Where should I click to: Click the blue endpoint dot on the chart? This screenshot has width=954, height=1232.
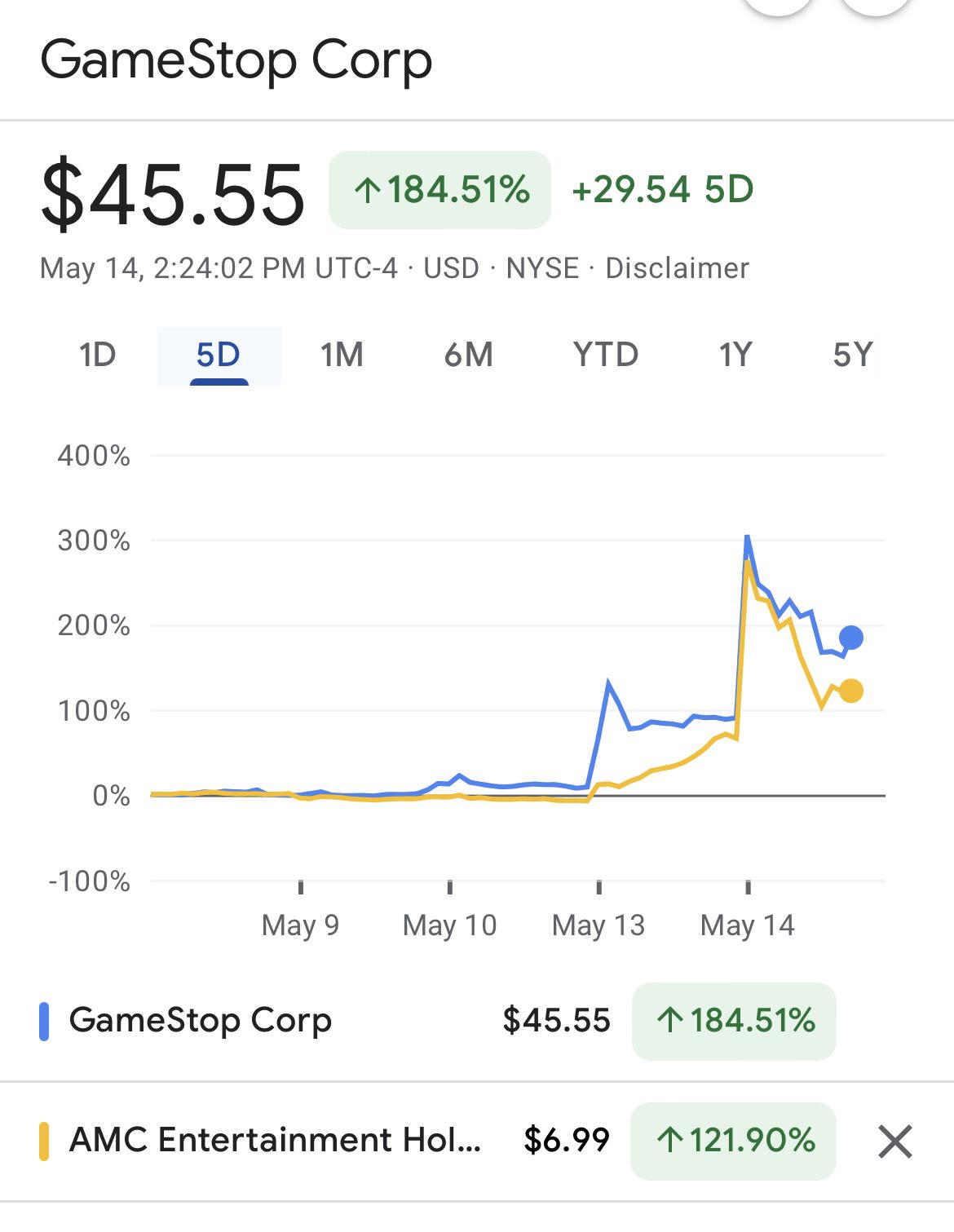(850, 637)
